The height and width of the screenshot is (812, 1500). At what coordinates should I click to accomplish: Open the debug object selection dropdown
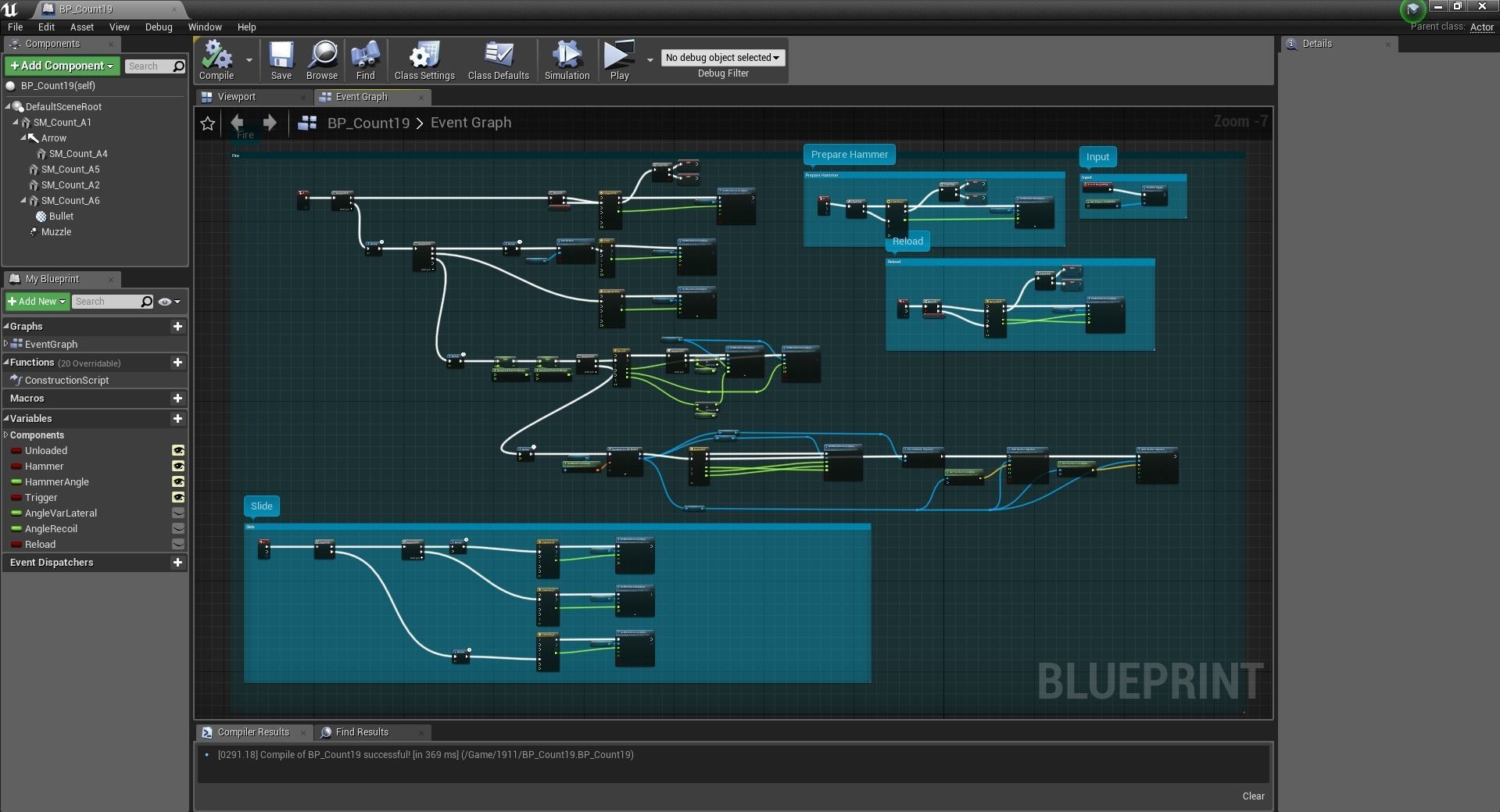[x=723, y=58]
